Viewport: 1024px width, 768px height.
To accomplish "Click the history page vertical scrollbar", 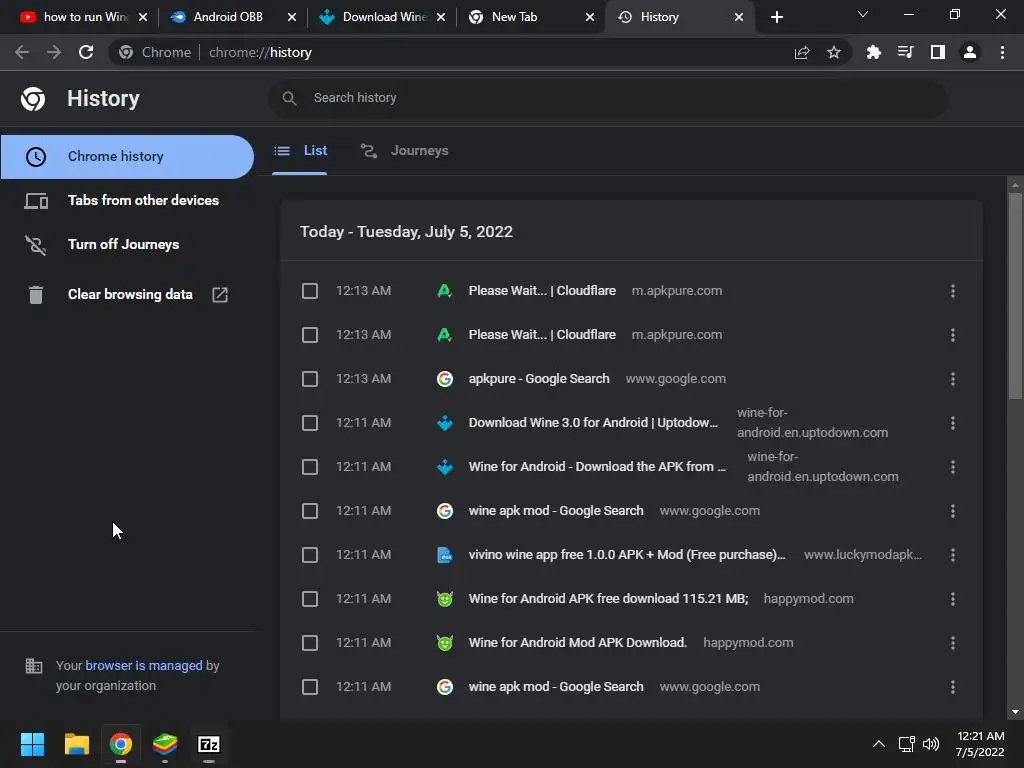I will [1015, 295].
